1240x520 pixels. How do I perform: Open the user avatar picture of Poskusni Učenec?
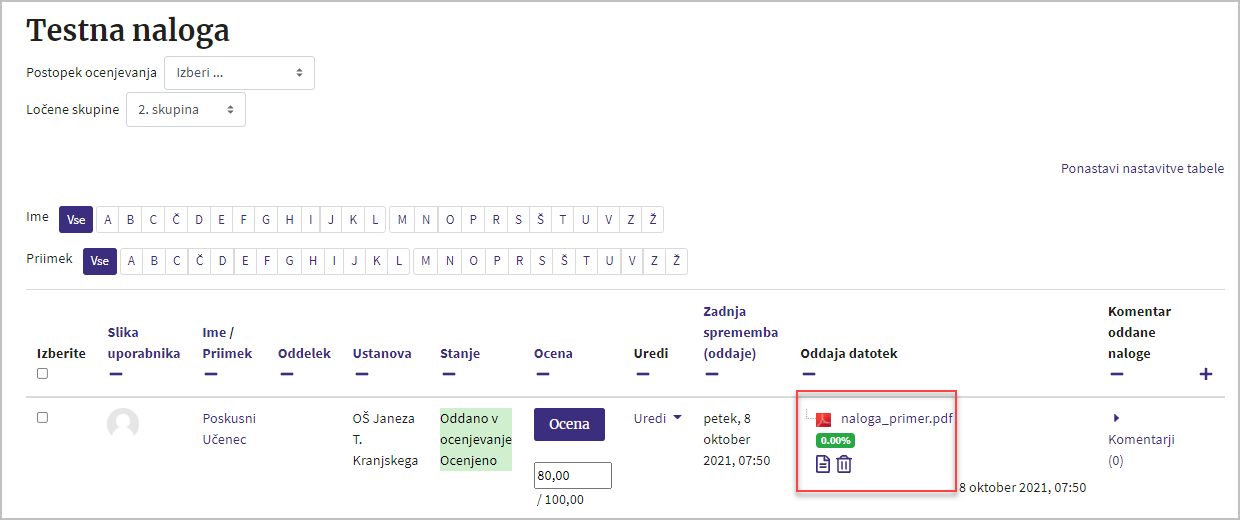click(x=123, y=424)
